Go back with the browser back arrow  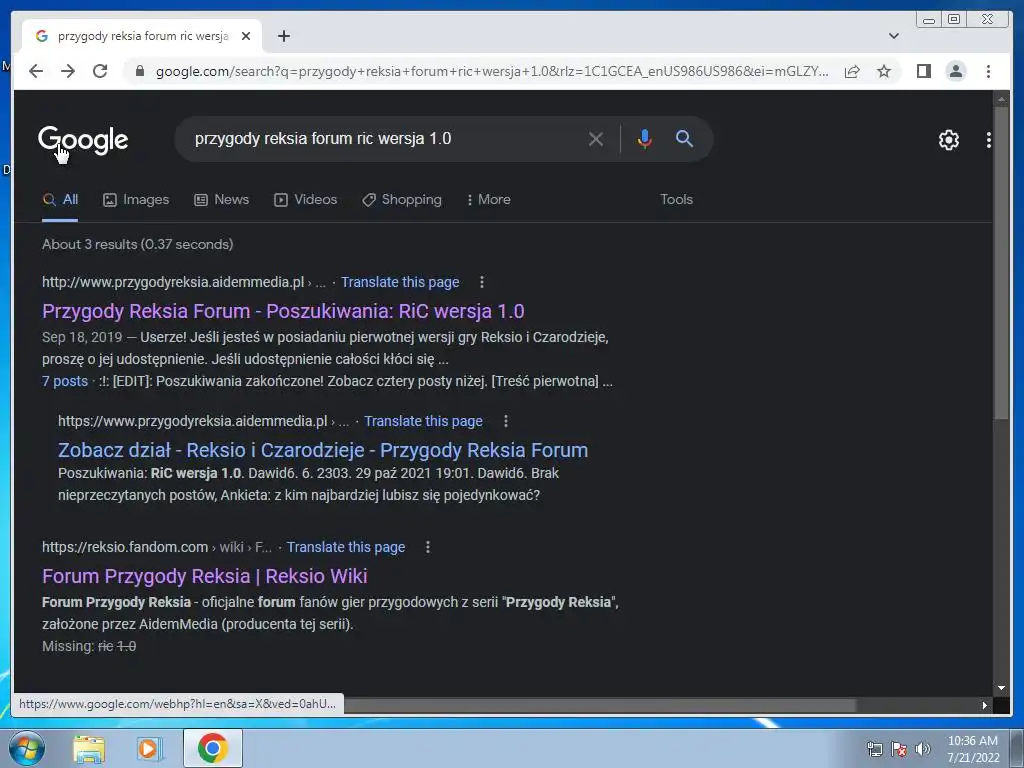(x=36, y=71)
